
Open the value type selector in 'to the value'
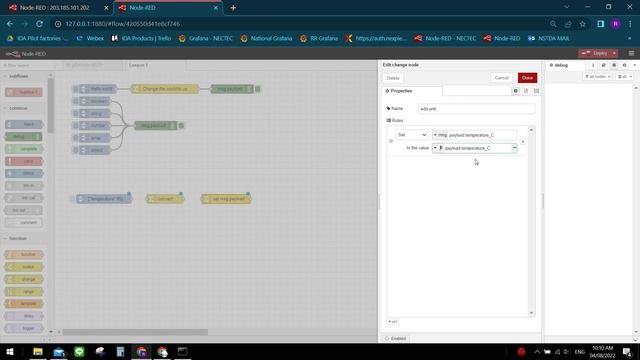tap(438, 148)
